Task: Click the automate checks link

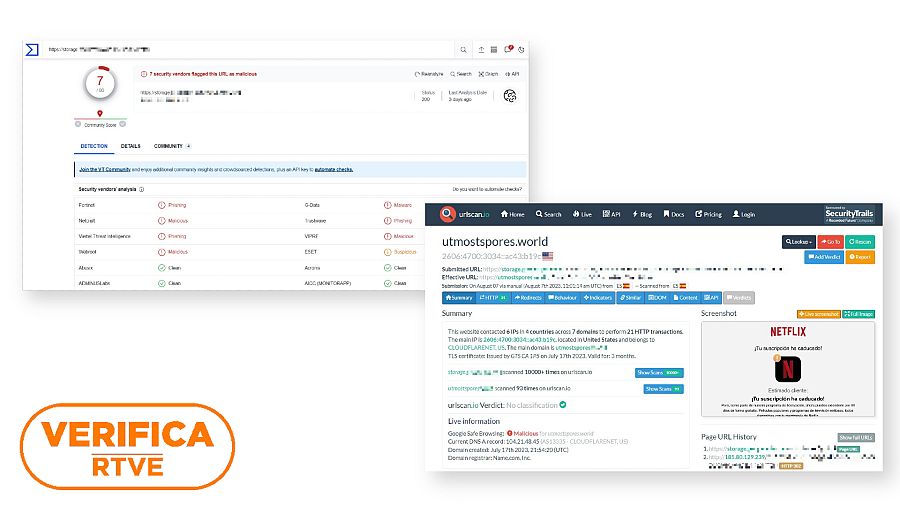Action: [x=333, y=169]
